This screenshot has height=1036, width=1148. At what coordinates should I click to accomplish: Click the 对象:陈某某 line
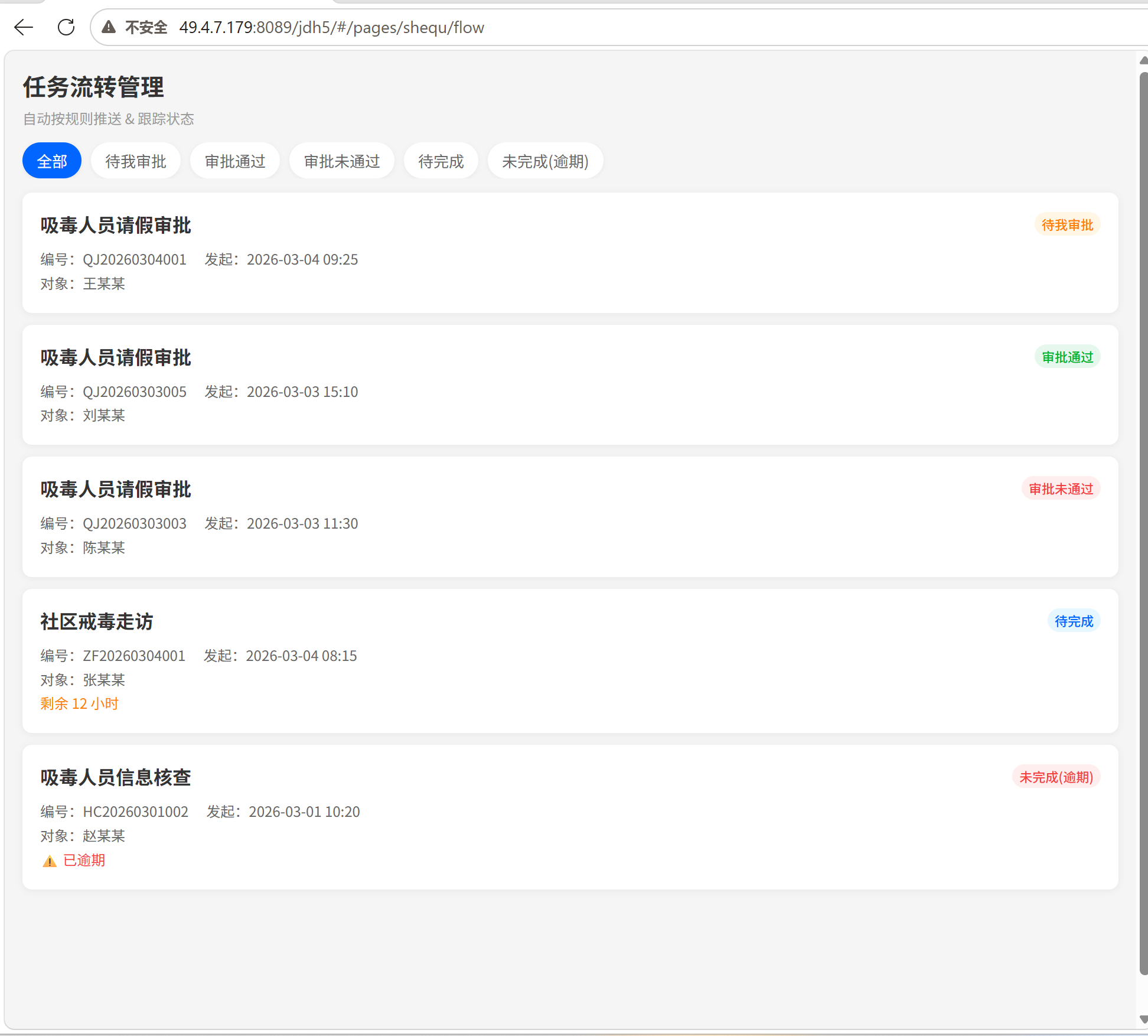(x=83, y=548)
